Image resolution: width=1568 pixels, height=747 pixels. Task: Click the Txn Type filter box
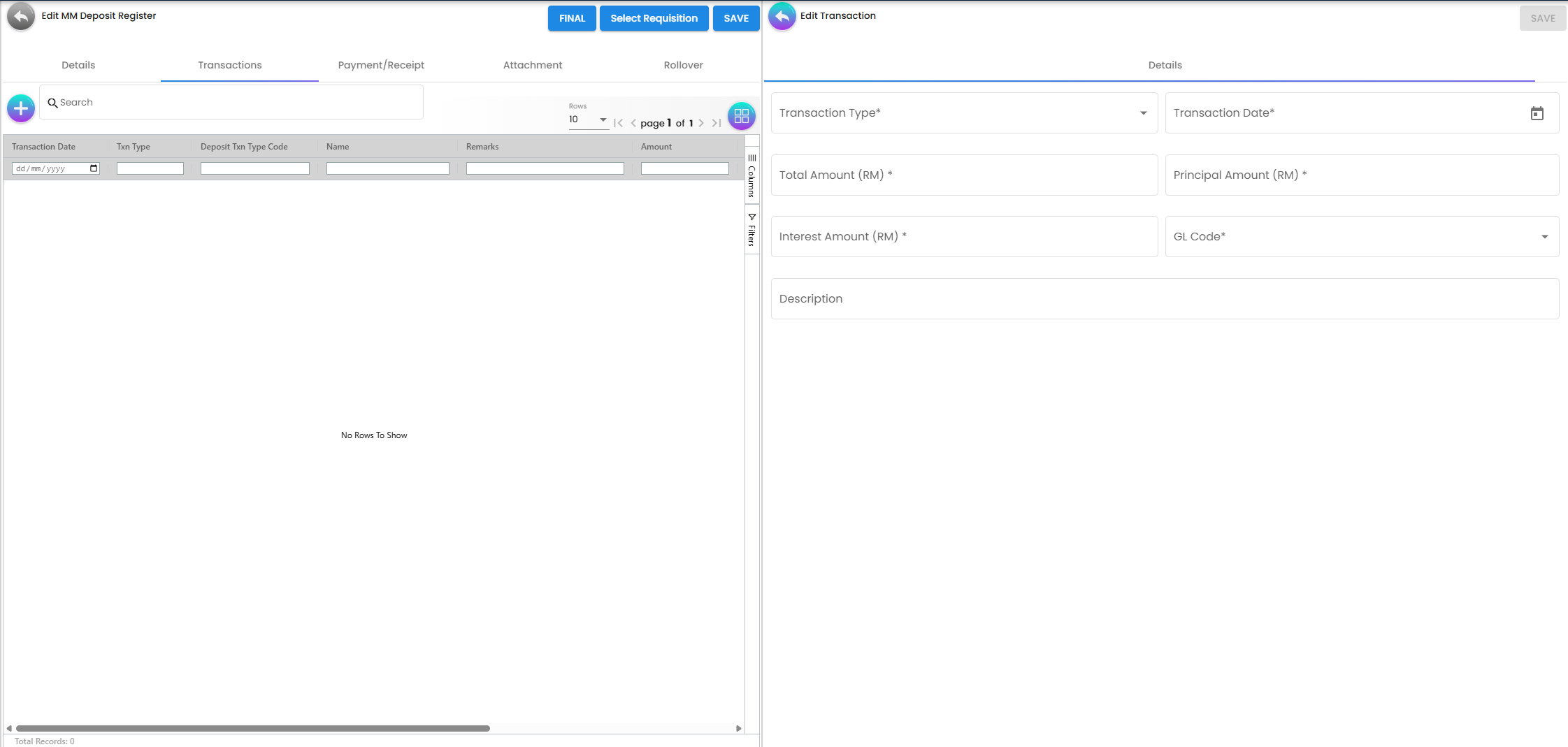click(x=150, y=168)
